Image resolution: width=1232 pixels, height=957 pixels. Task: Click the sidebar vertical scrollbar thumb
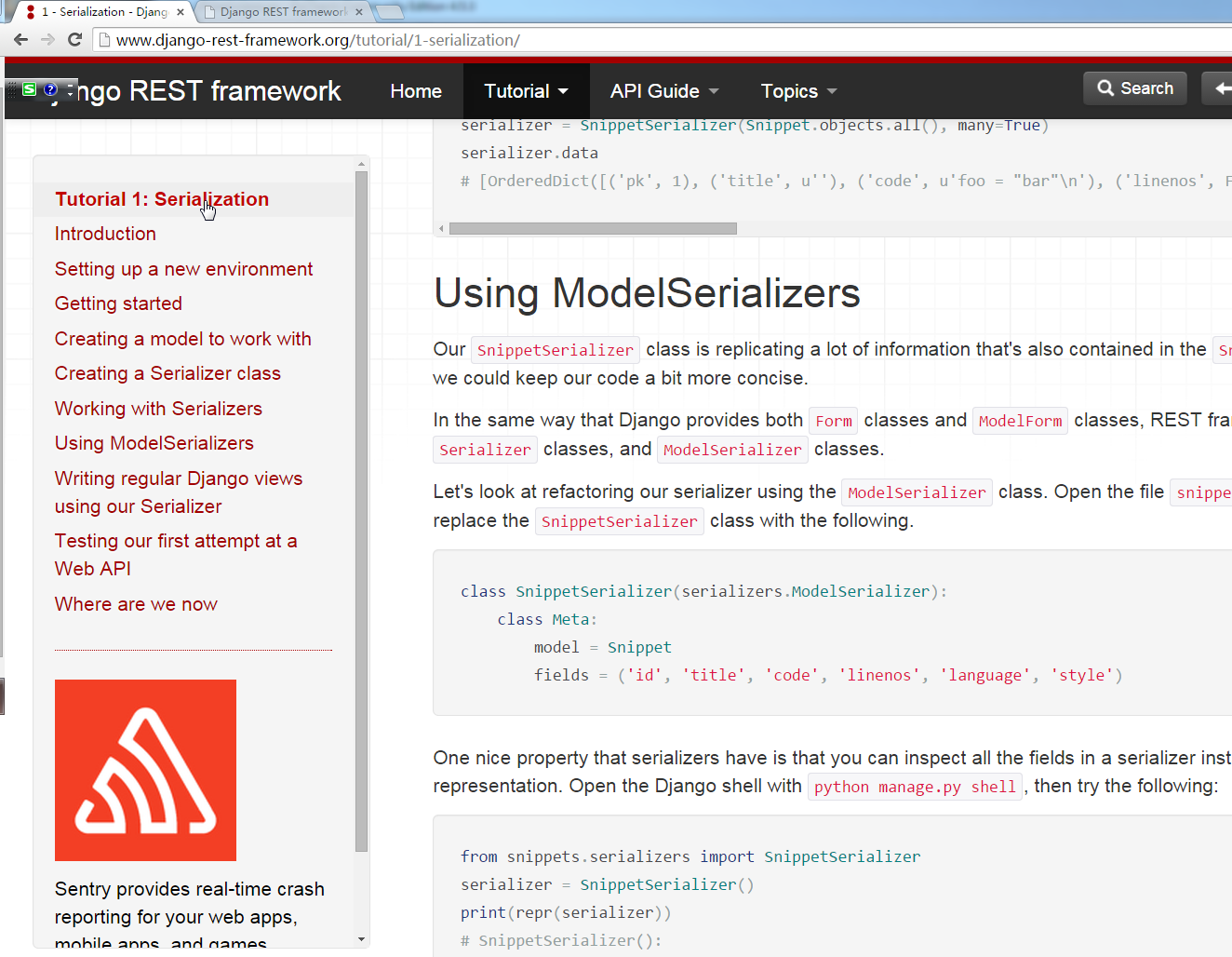point(362,511)
